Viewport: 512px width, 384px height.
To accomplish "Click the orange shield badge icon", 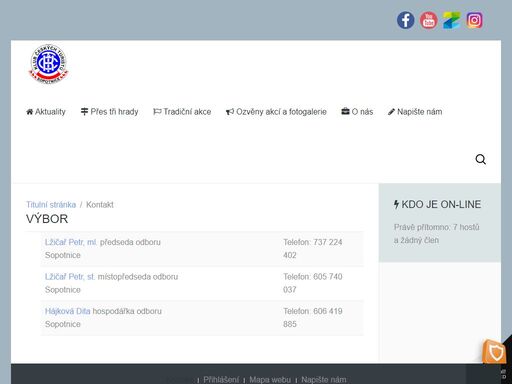I will click(x=494, y=351).
